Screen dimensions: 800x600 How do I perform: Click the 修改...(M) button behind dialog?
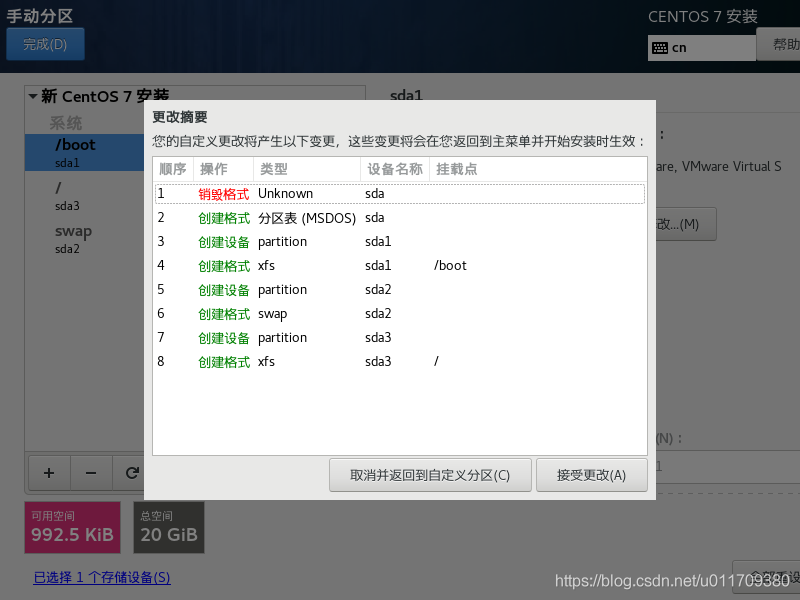(x=686, y=224)
